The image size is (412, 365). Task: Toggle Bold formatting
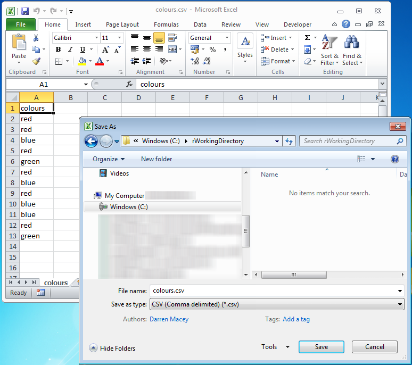58,50
